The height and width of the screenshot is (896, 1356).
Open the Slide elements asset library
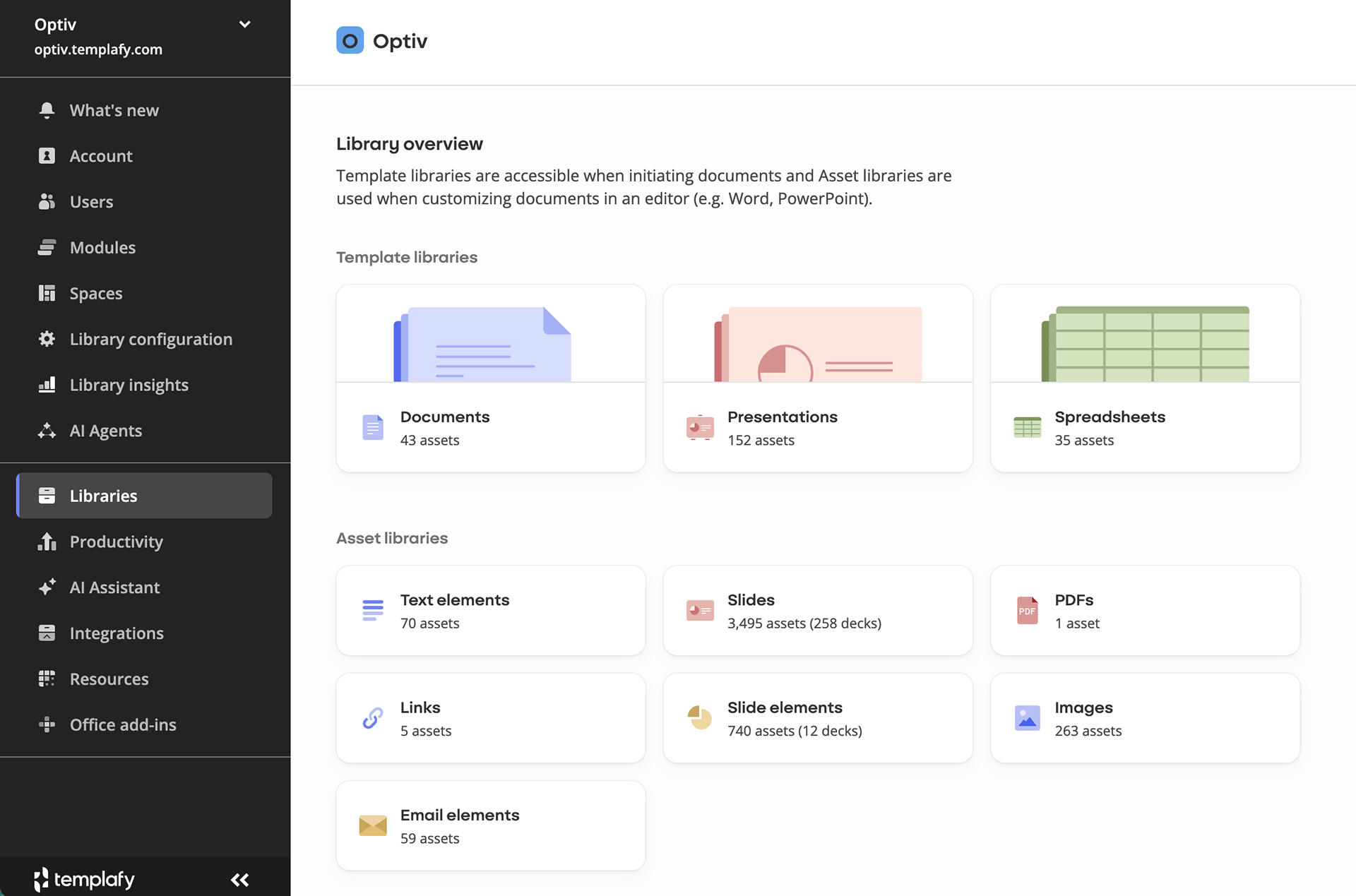(818, 718)
